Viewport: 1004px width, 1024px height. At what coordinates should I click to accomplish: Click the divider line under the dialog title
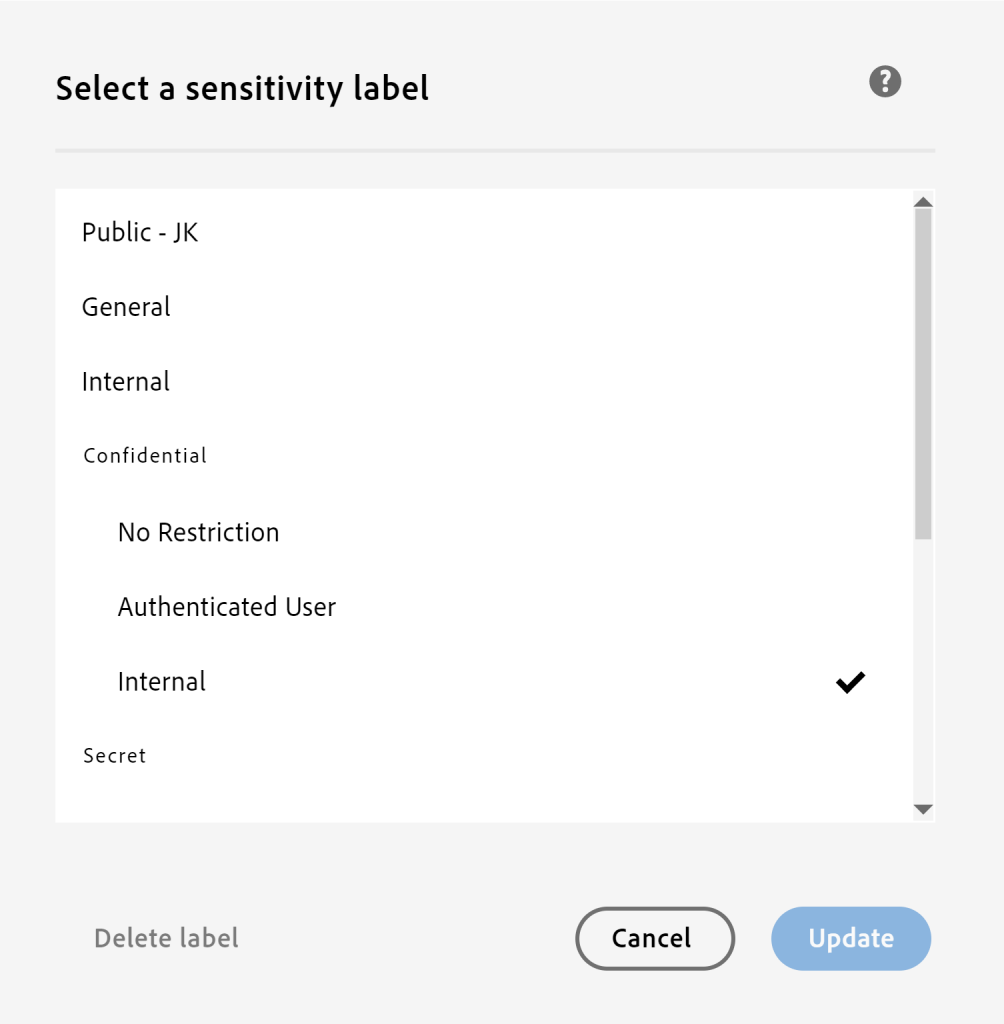coord(495,151)
